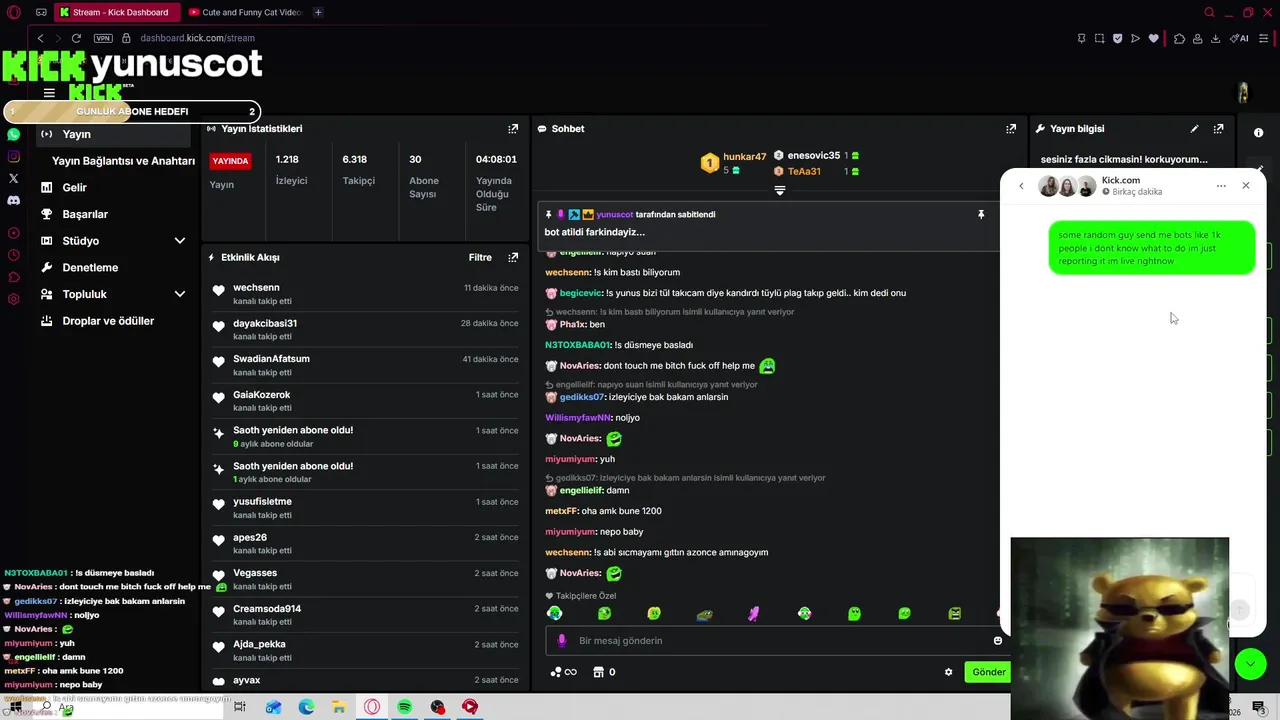Open the browser extensions puzzle icon

1179,39
